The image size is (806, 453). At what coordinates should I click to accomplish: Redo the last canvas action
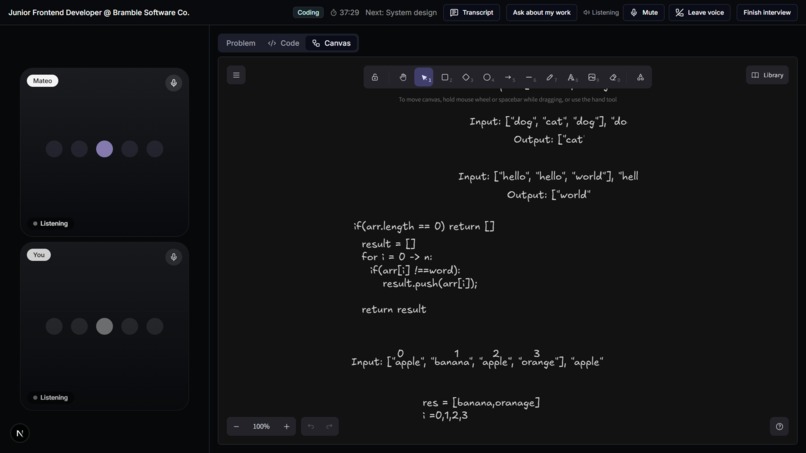click(x=329, y=426)
